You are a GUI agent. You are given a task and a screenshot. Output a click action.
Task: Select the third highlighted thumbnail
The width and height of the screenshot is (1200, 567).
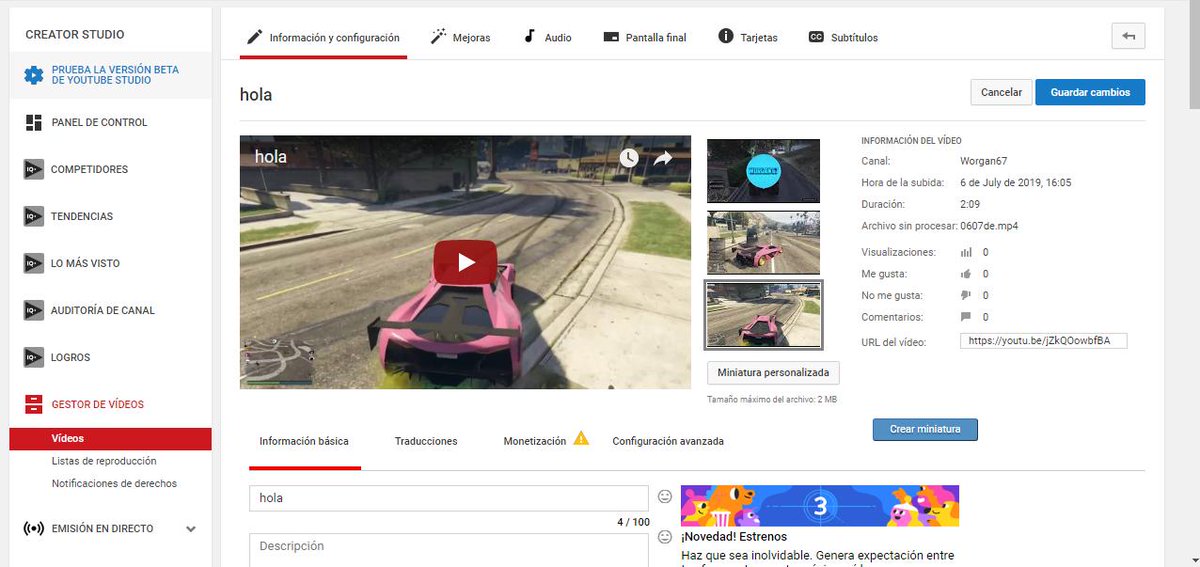tap(764, 314)
